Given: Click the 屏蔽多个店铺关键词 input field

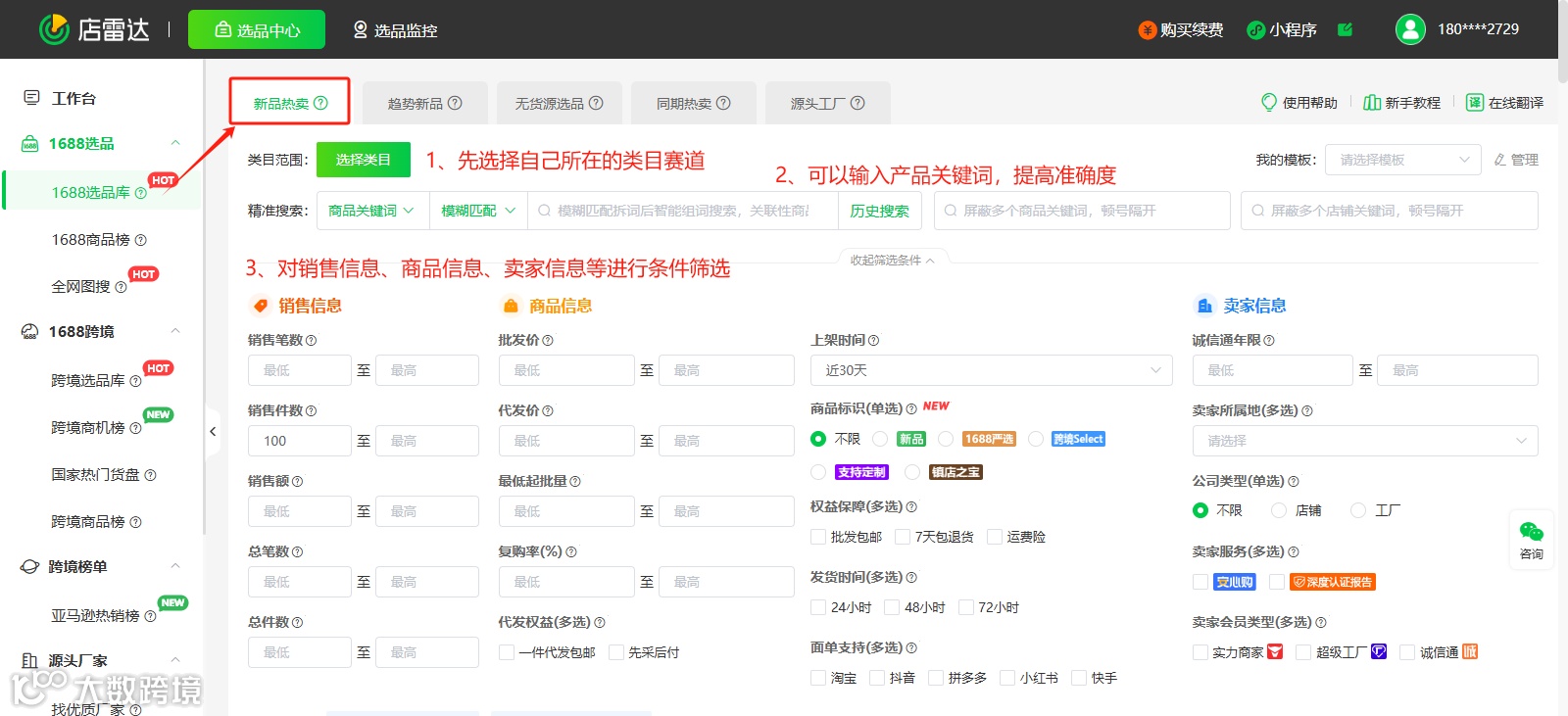Looking at the screenshot, I should tap(1390, 211).
